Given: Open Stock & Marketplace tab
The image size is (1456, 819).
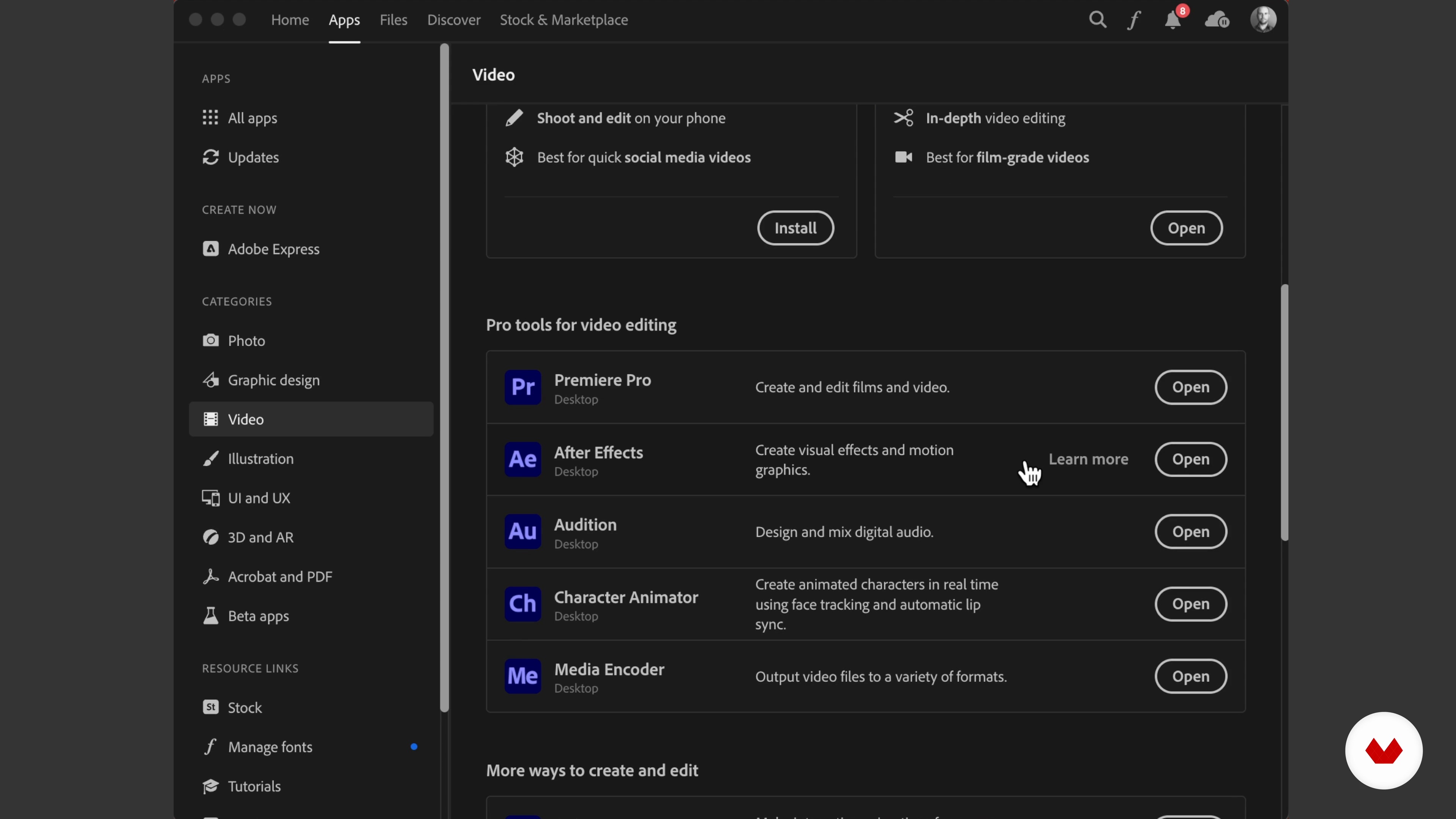Looking at the screenshot, I should tap(563, 20).
